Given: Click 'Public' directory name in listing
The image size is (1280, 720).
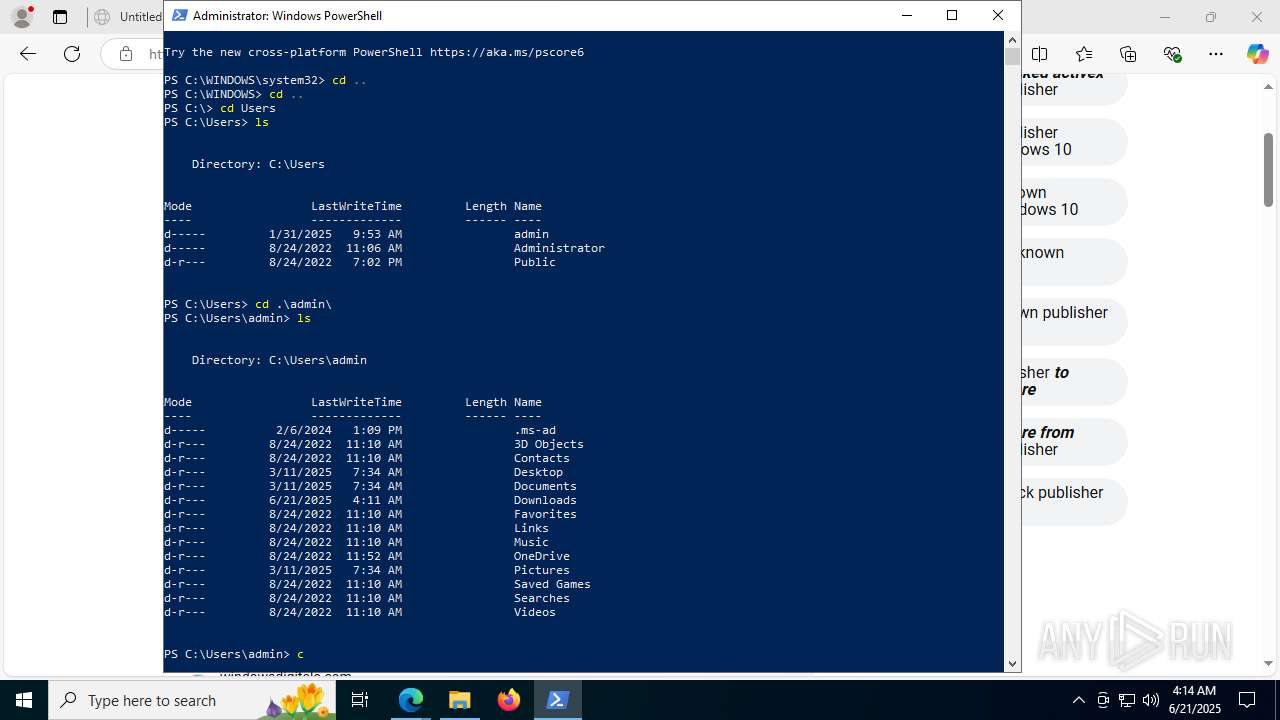Looking at the screenshot, I should point(534,262).
